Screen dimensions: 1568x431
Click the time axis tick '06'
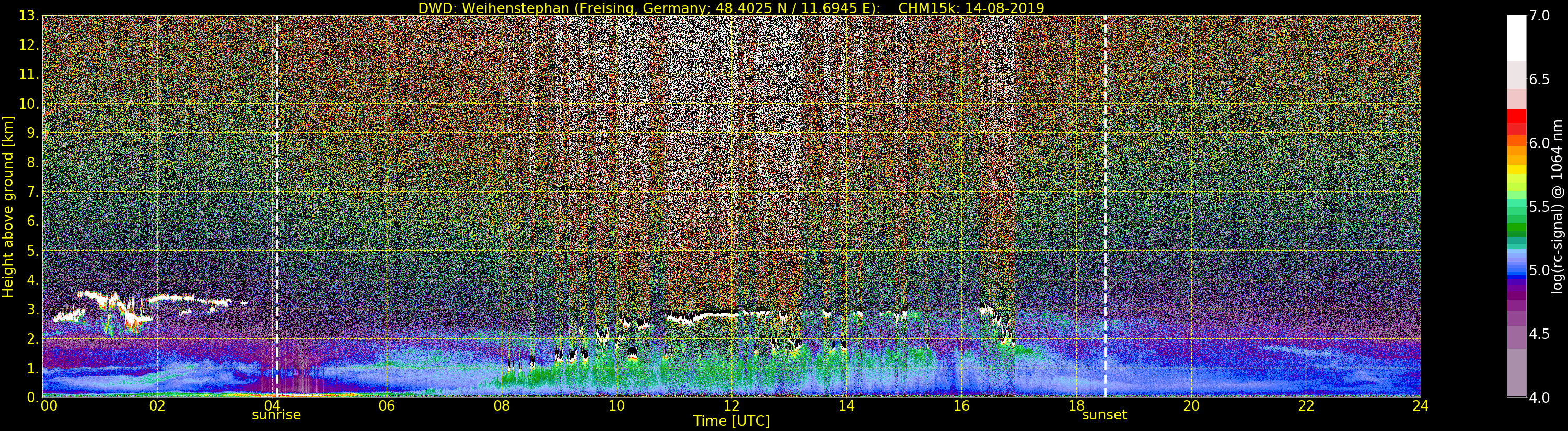pyautogui.click(x=387, y=406)
